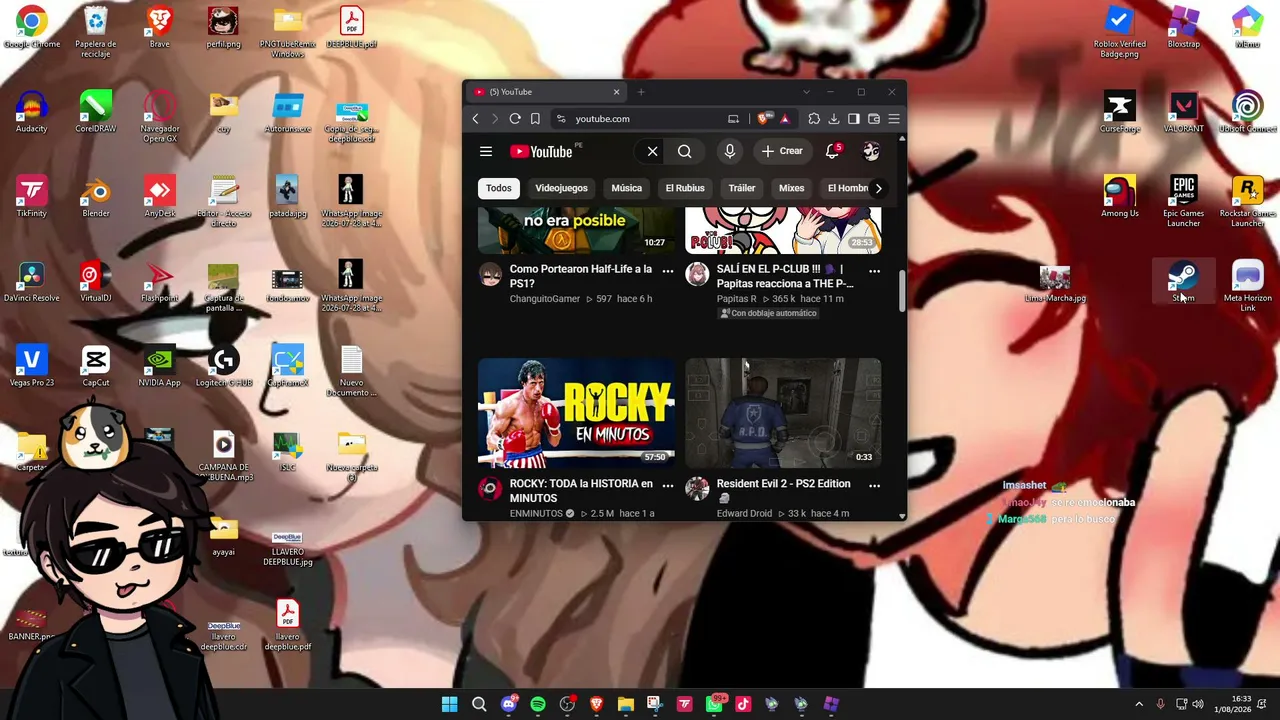Open the ROCKY EN MINUTOS video thumbnail
Screen dimensions: 1280x720
pos(576,413)
